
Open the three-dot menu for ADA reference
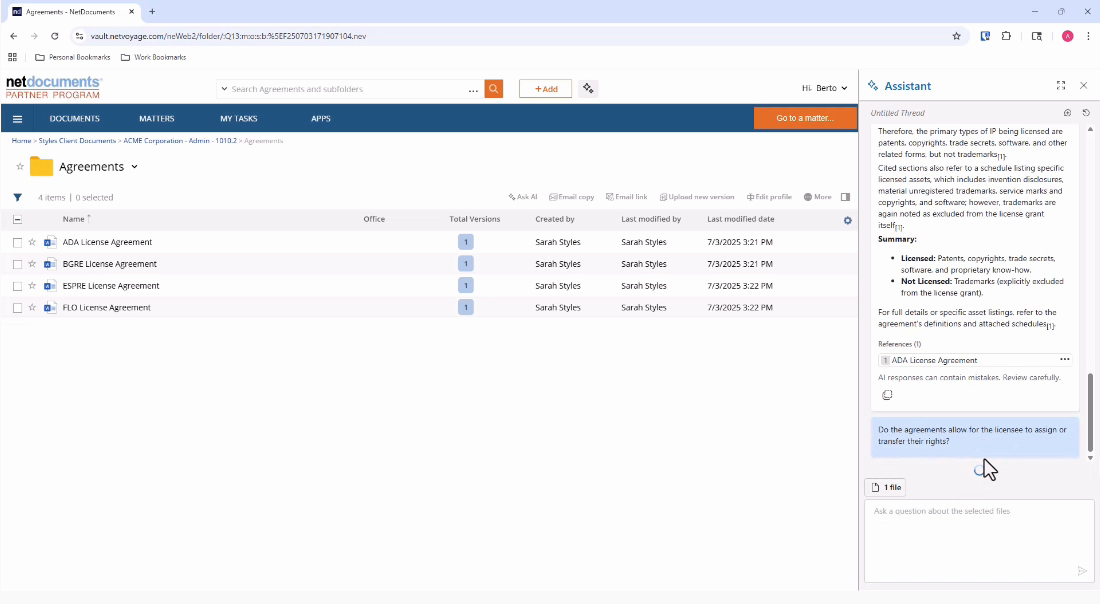coord(1064,360)
